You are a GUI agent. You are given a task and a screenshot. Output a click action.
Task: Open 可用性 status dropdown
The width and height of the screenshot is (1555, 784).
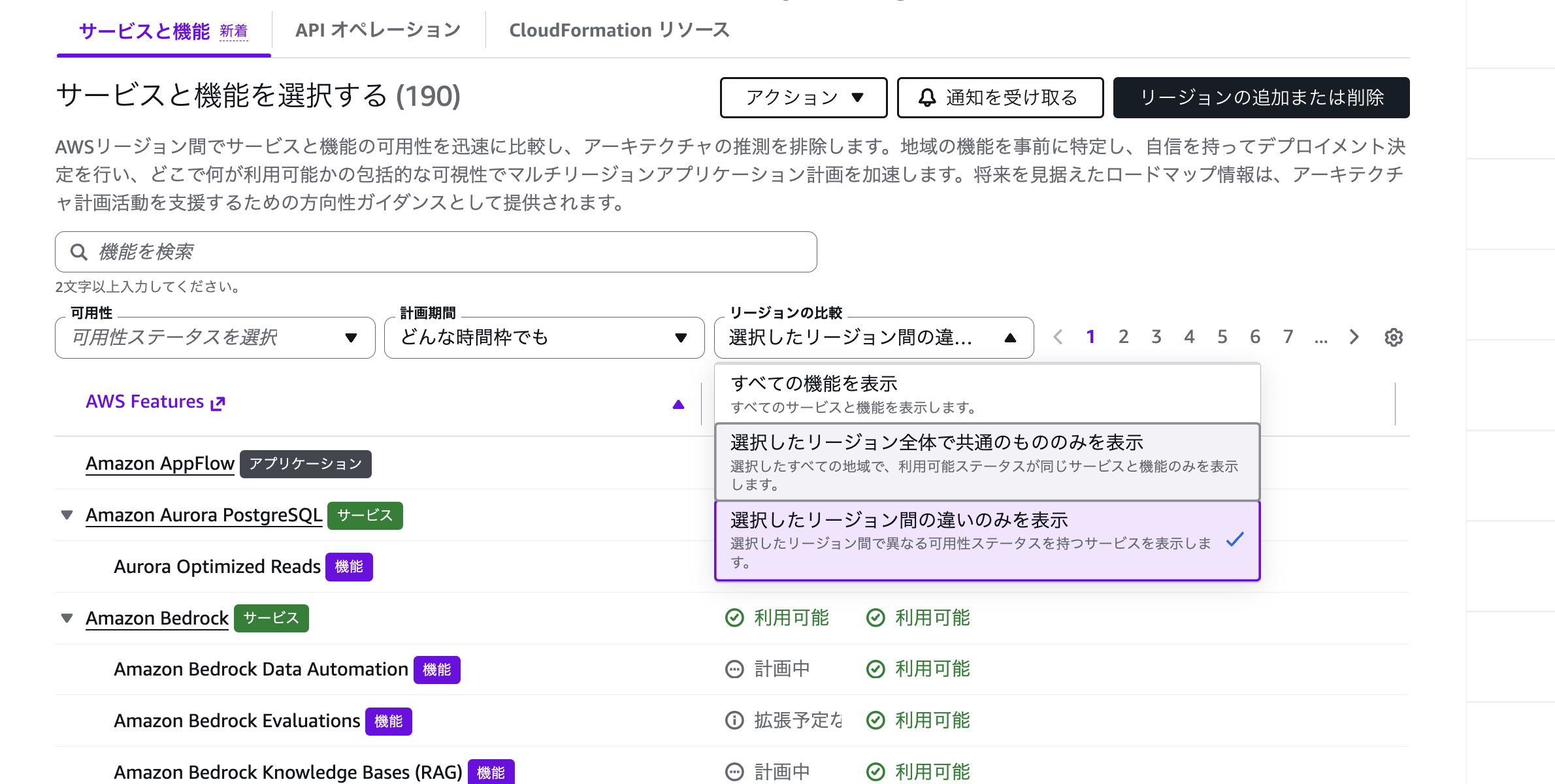[215, 338]
